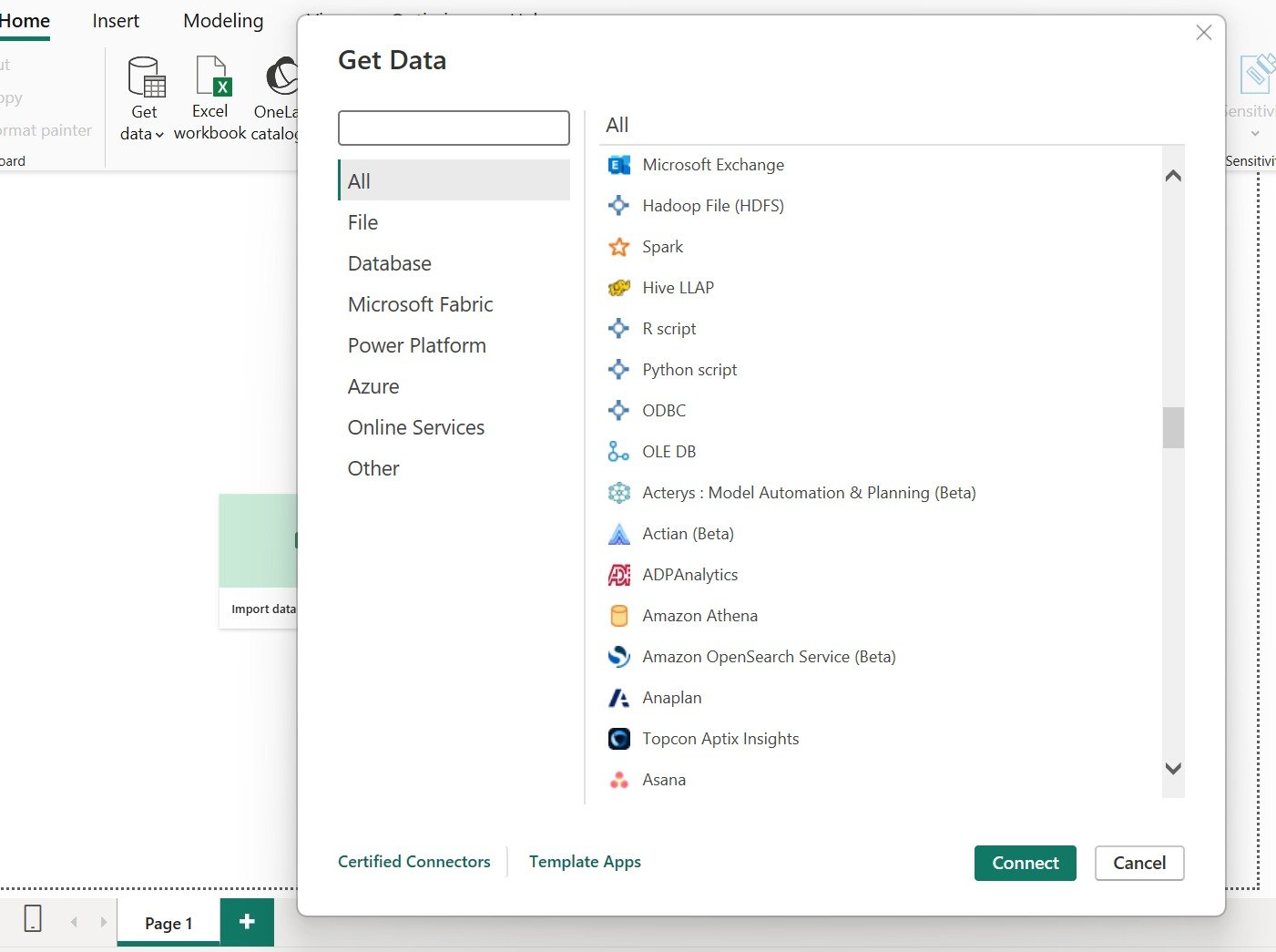
Task: Open the Sensitivity dropdown
Action: pos(1256,133)
